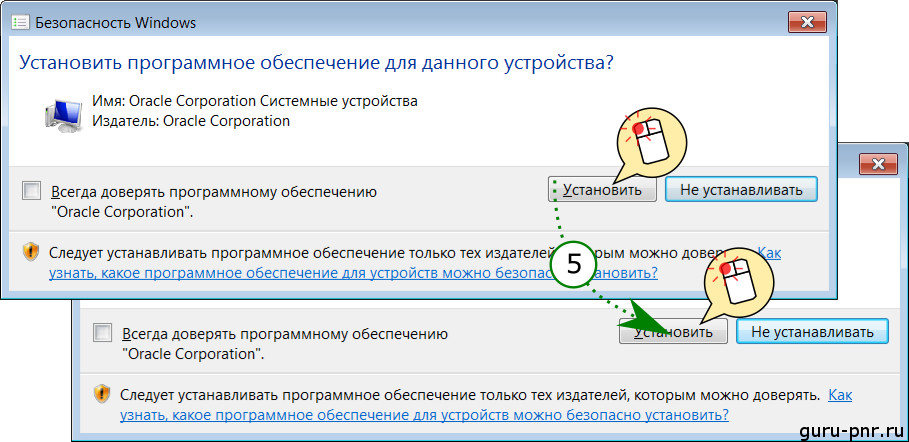
Task: Click the shield icon in the rear dialog
Action: click(101, 394)
